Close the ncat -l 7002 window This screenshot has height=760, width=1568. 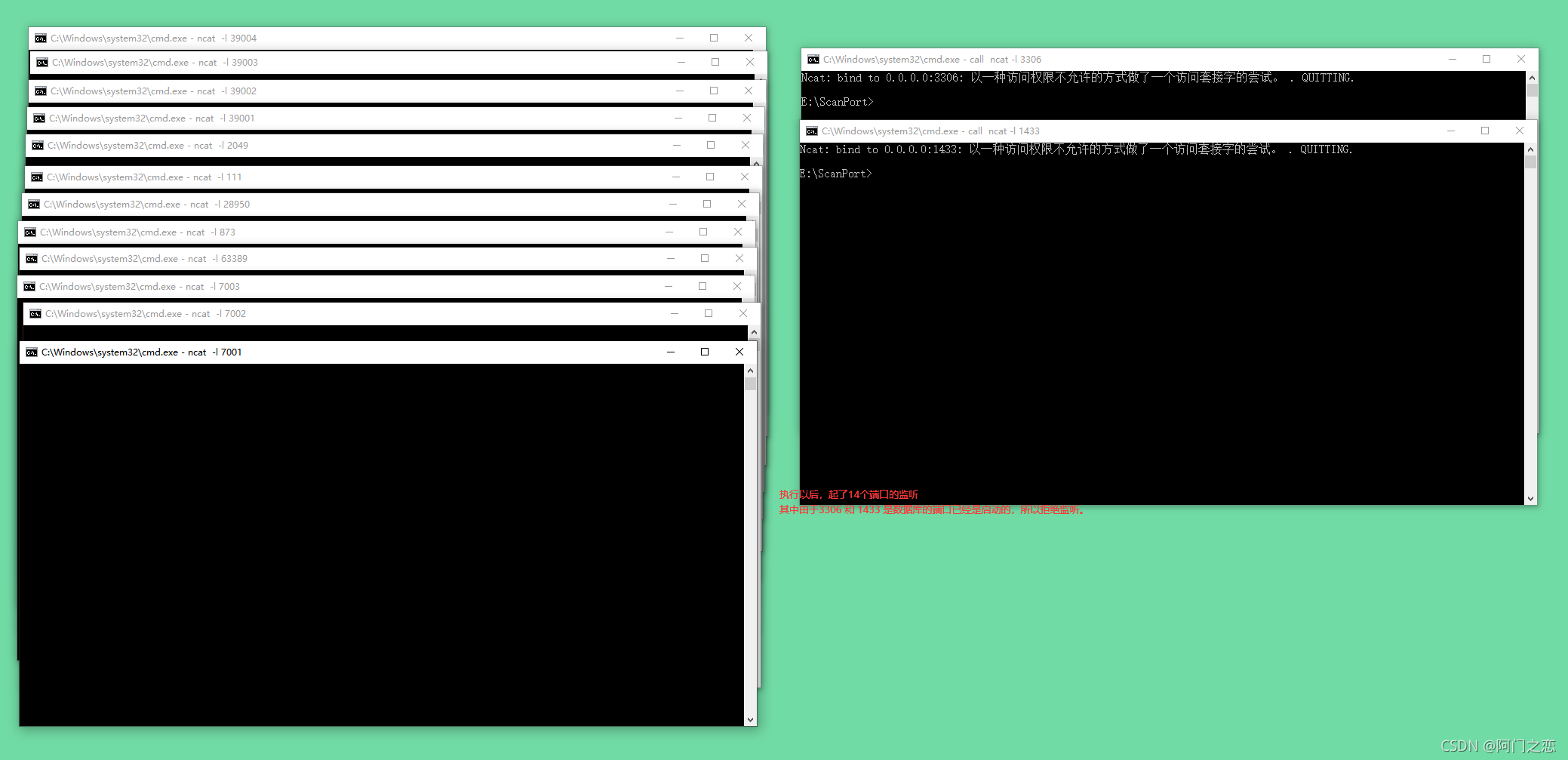(743, 313)
